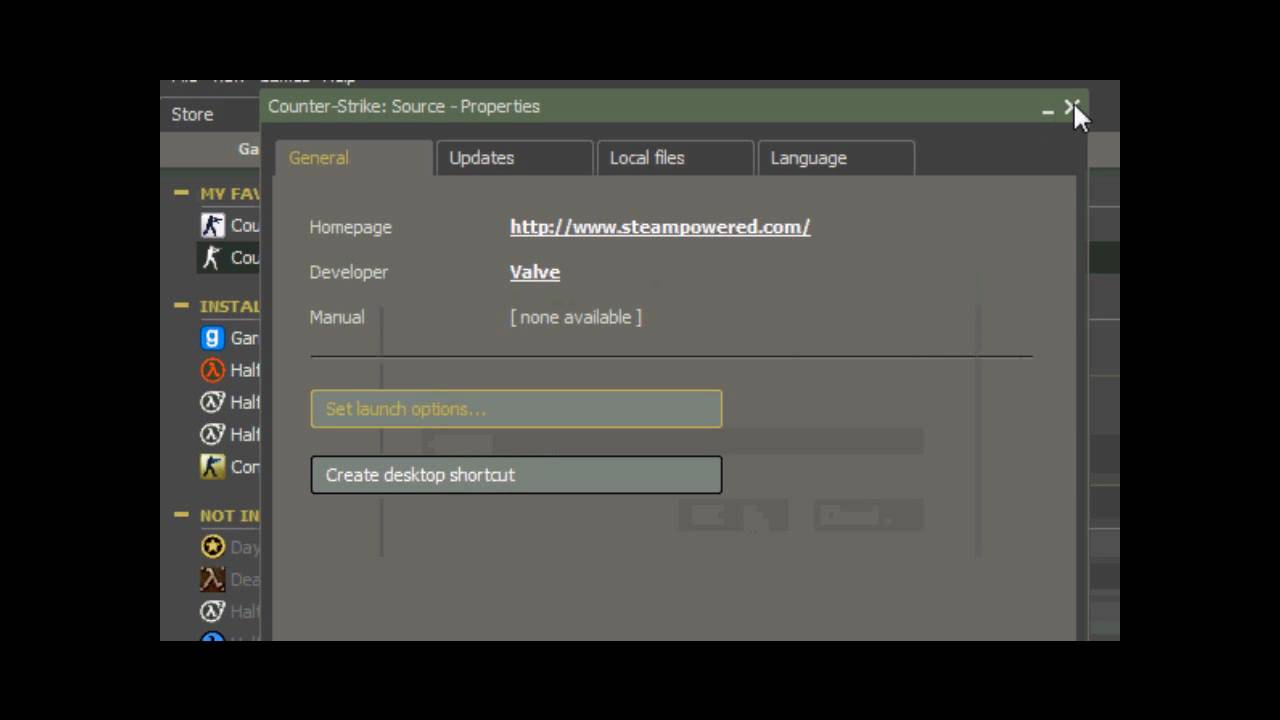Open the Valve developer link
This screenshot has height=720, width=1280.
pos(535,272)
